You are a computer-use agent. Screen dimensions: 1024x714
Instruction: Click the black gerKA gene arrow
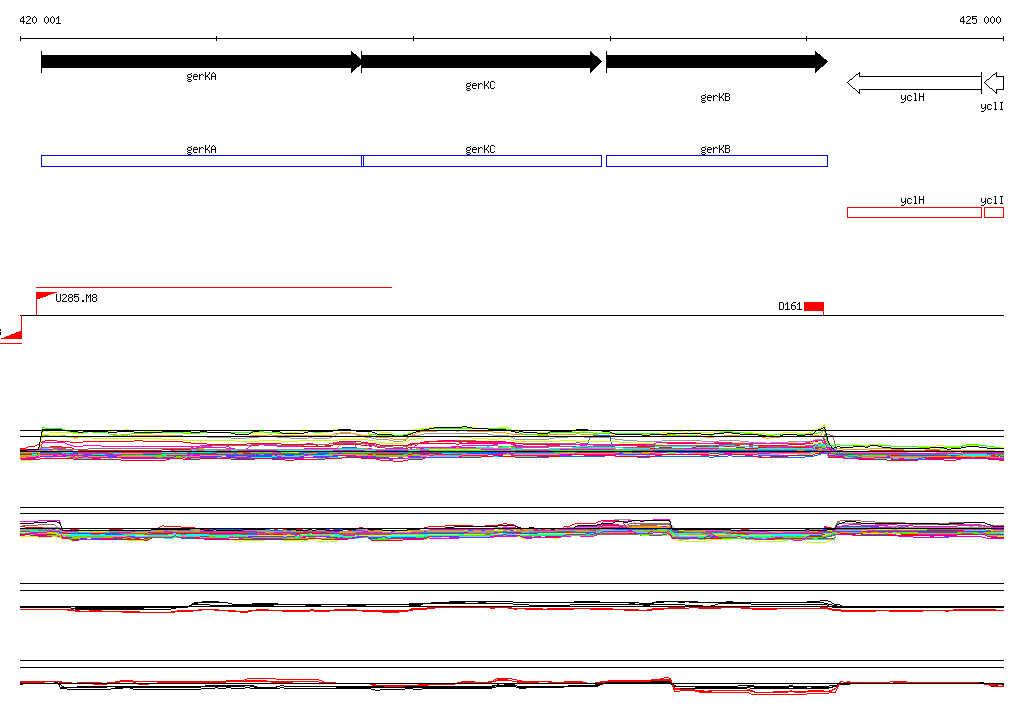tap(201, 62)
